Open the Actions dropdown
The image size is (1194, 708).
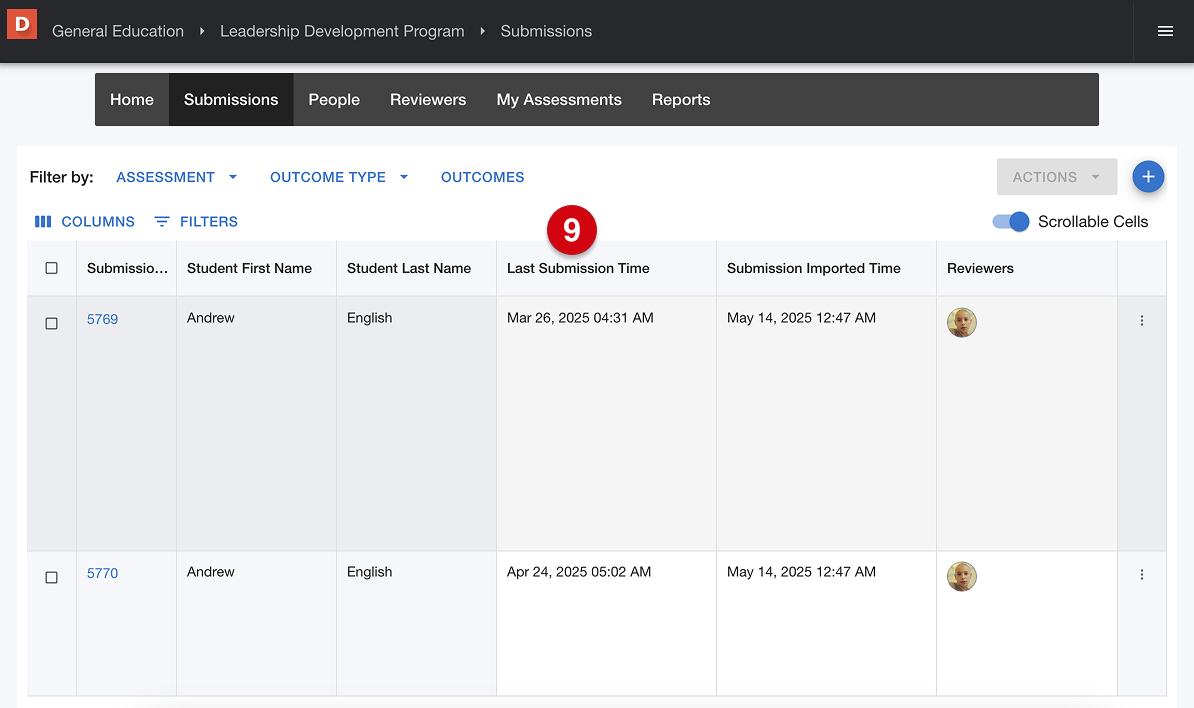[x=1056, y=177]
